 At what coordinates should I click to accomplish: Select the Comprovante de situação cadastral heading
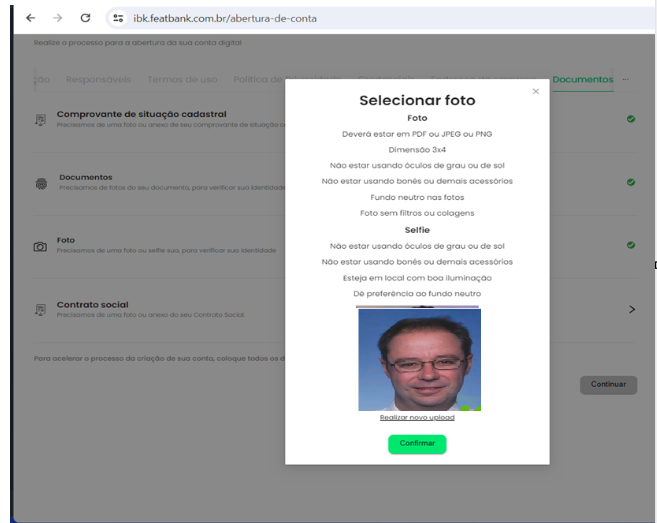pos(142,114)
